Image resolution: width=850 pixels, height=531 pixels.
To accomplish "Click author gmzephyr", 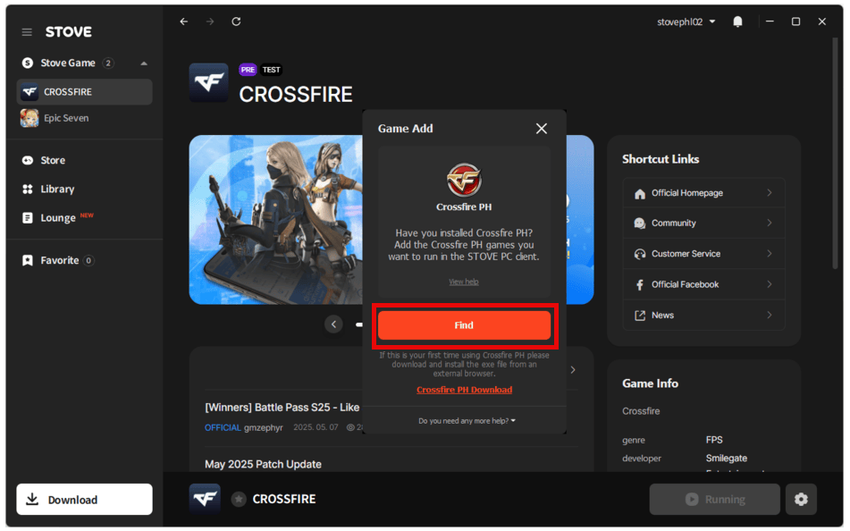I will [x=263, y=428].
